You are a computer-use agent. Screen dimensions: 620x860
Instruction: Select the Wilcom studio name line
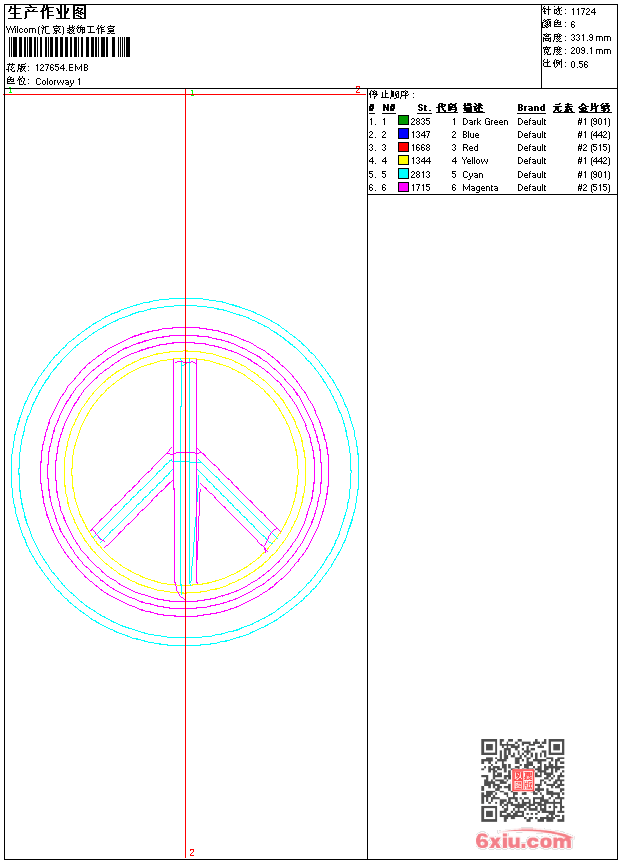coord(60,30)
